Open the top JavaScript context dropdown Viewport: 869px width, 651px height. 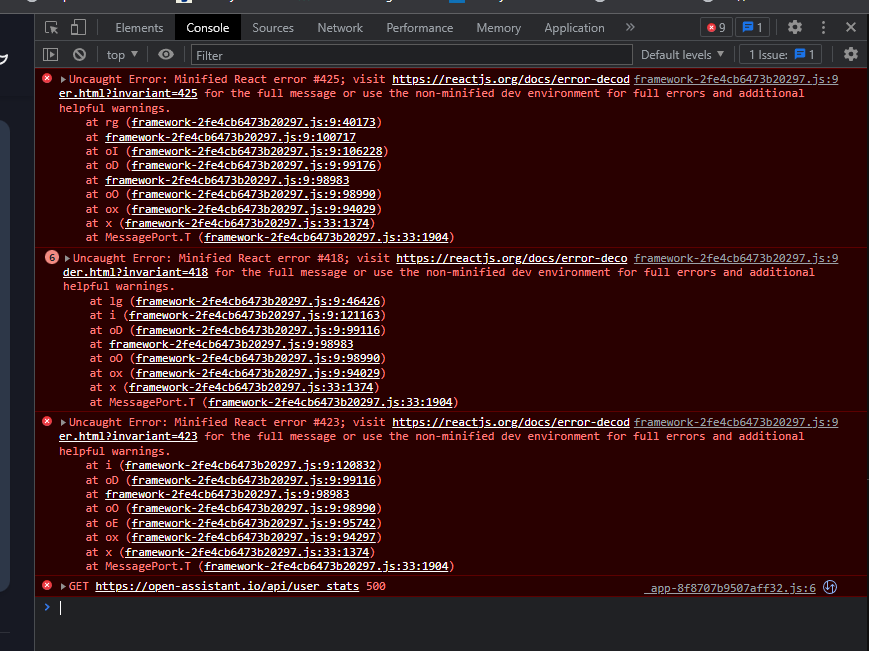(x=122, y=55)
